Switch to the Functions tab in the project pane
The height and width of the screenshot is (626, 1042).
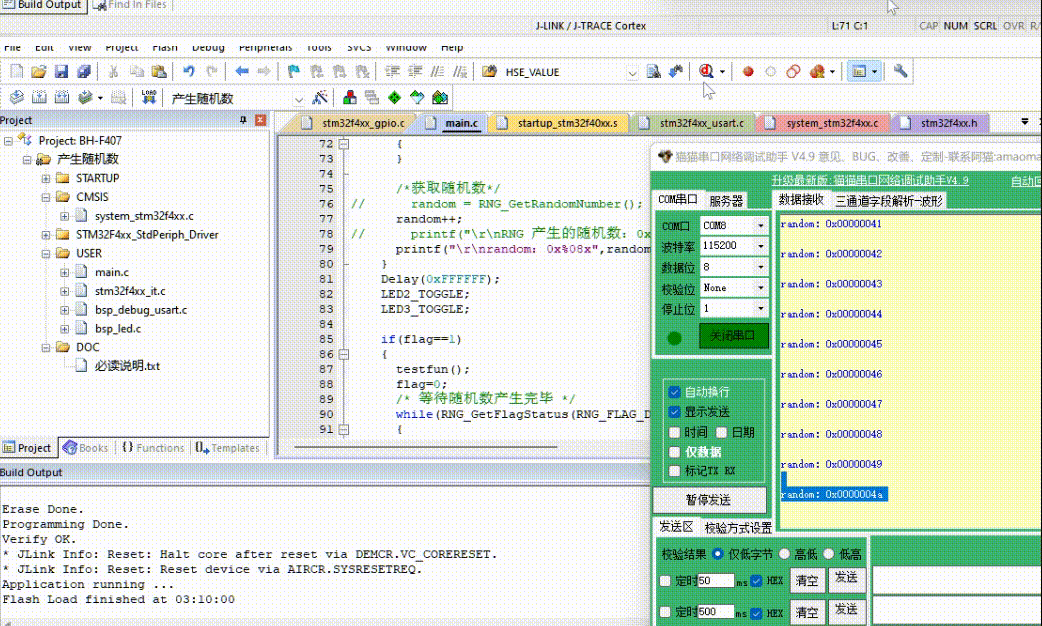(154, 448)
